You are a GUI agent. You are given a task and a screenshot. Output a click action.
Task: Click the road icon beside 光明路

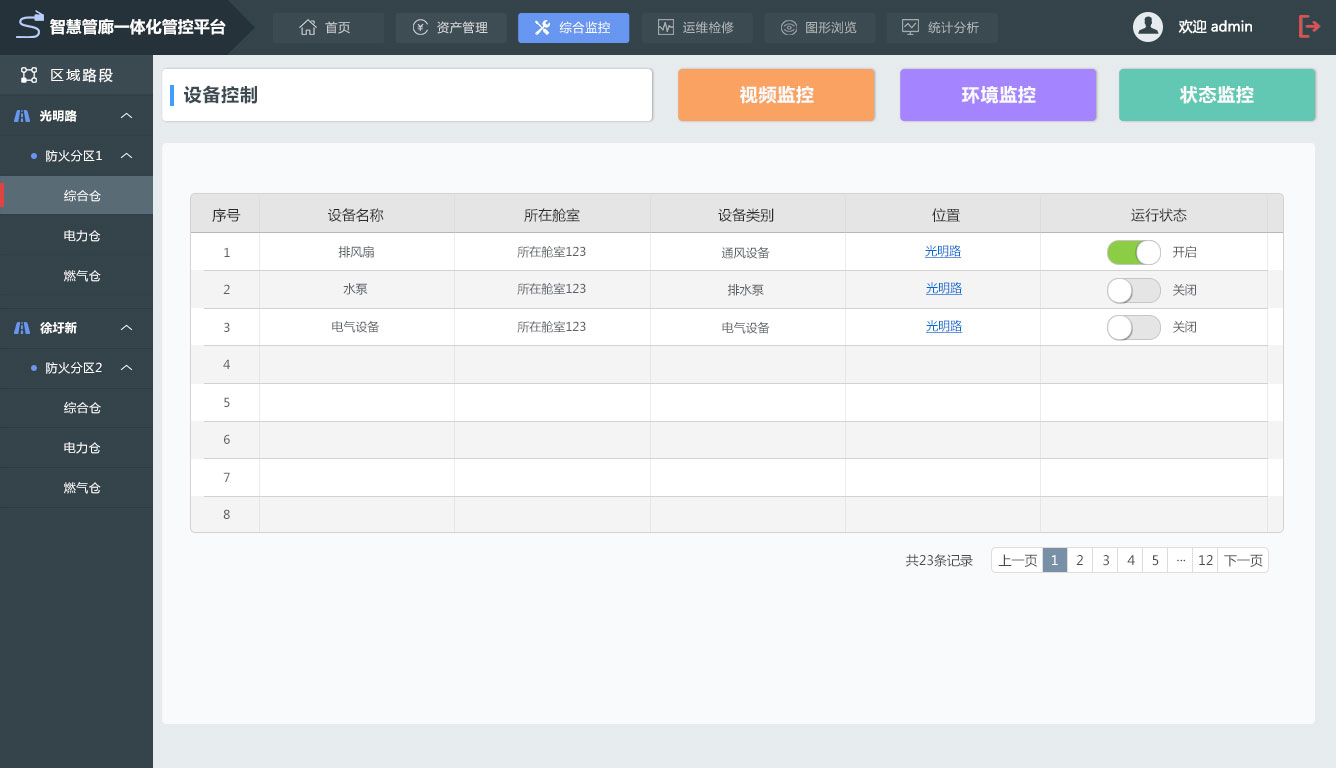pos(22,116)
